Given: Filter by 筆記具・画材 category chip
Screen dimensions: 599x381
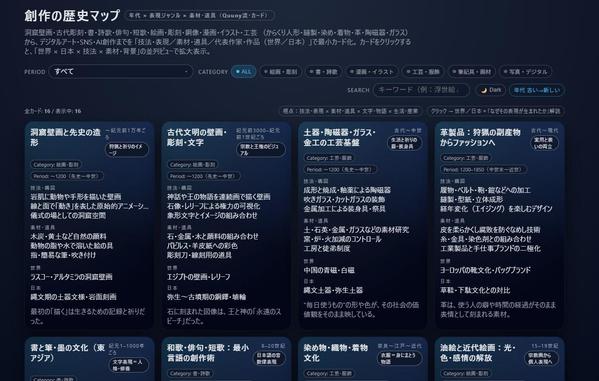Looking at the screenshot, I should [x=471, y=71].
